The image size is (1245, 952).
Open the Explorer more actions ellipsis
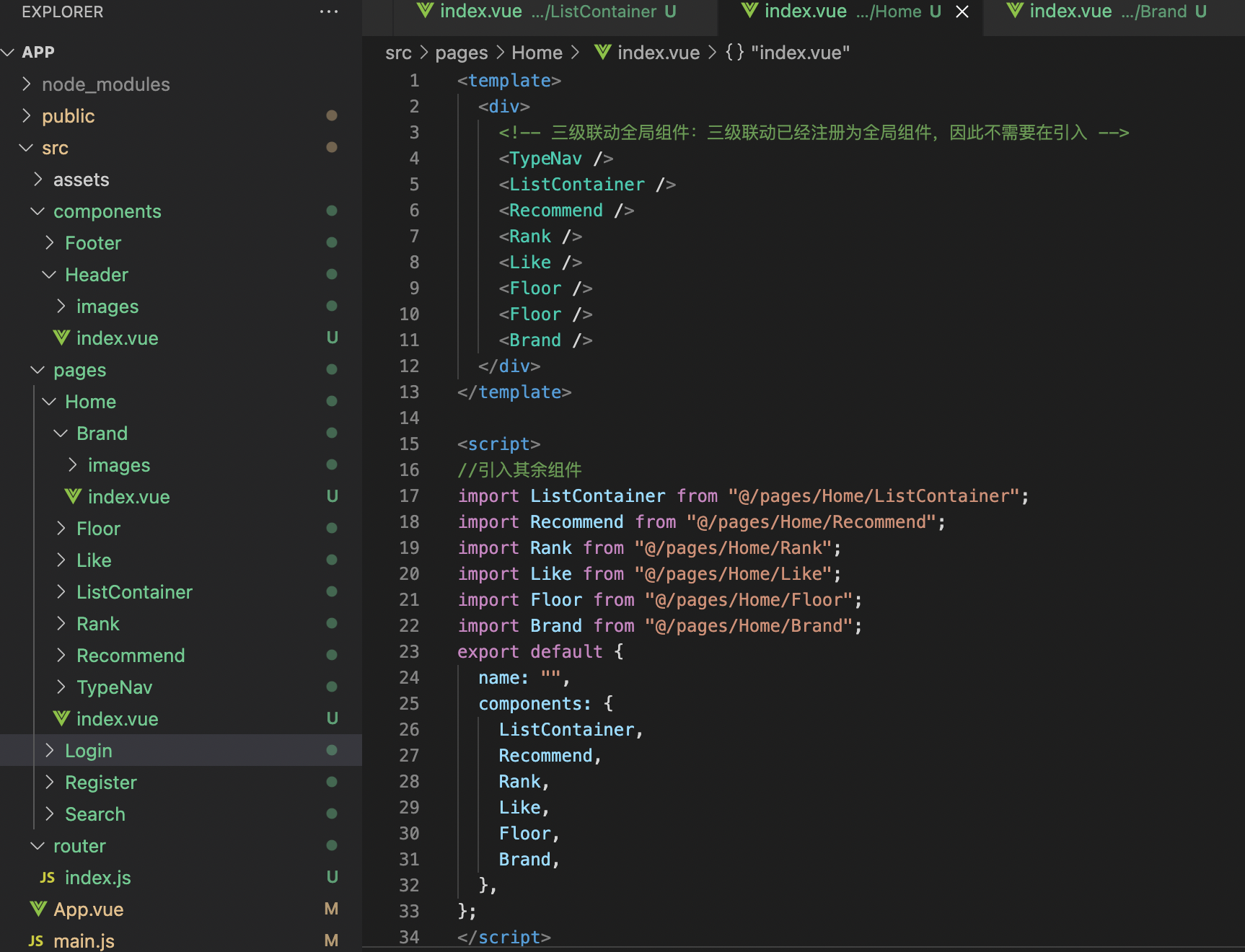328,12
